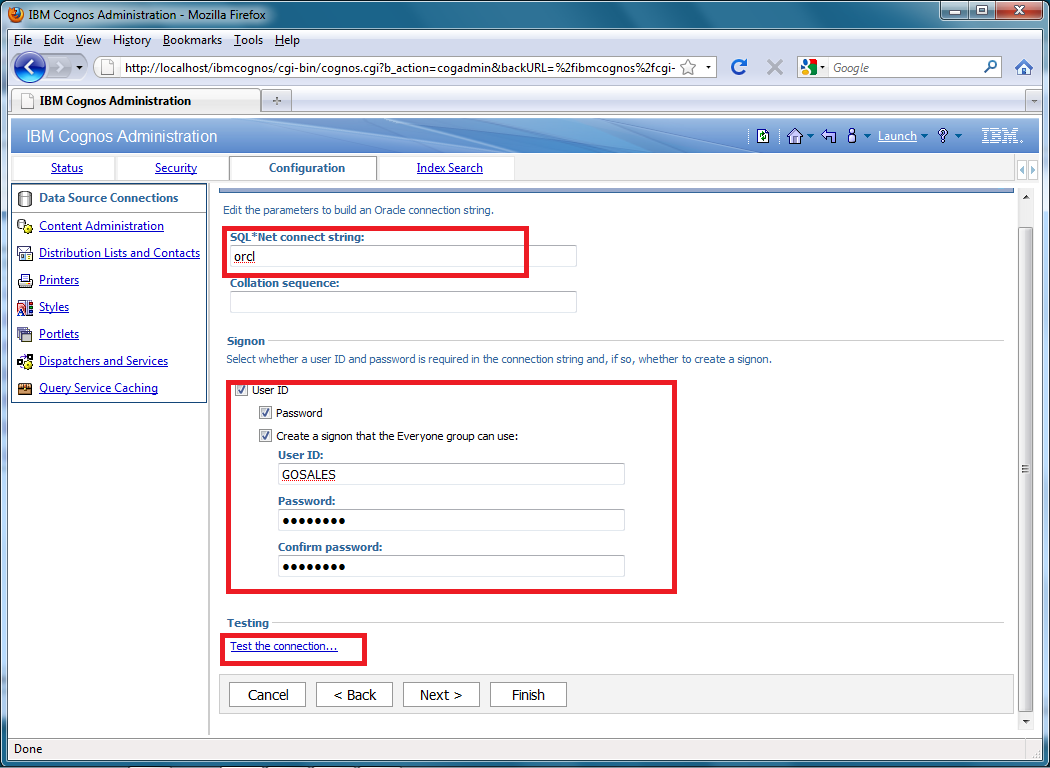The width and height of the screenshot is (1050, 768).
Task: Click the Back button
Action: tap(355, 695)
